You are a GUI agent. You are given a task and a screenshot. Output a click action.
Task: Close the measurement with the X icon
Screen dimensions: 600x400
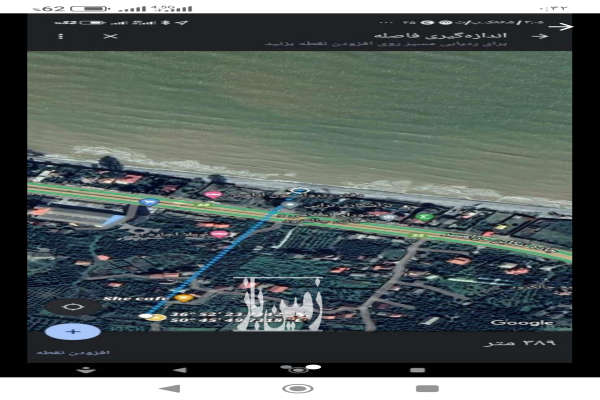coord(111,36)
